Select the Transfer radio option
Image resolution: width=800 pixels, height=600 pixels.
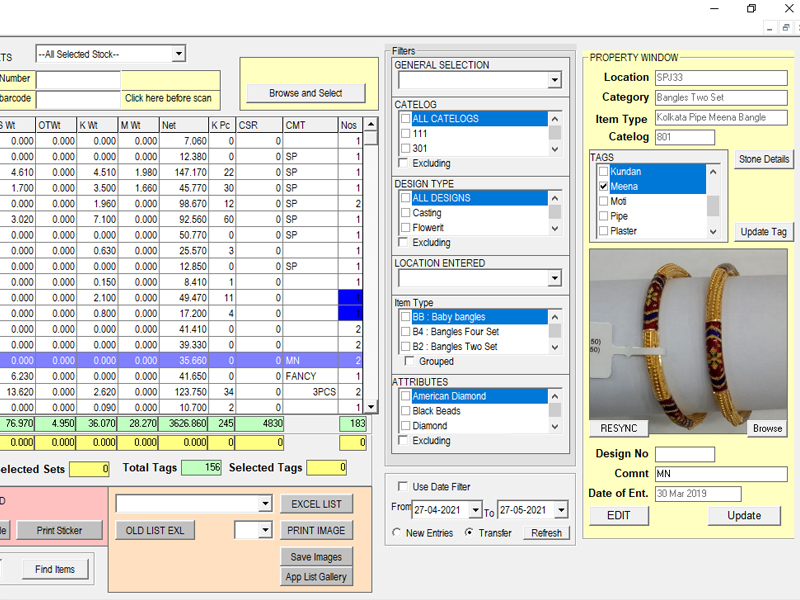click(x=469, y=532)
